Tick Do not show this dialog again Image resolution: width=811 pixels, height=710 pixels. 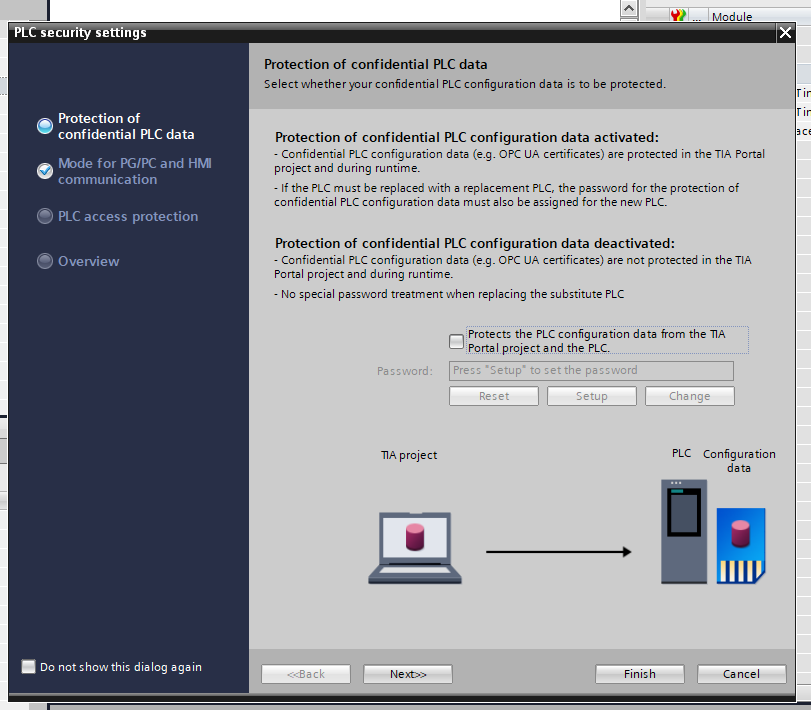[x=28, y=667]
